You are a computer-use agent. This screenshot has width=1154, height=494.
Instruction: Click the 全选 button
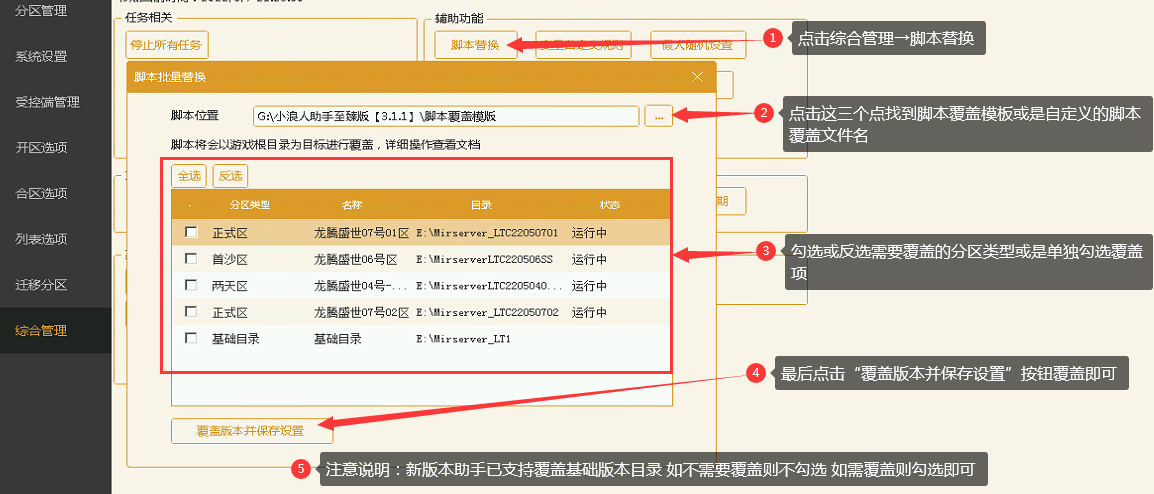click(189, 176)
